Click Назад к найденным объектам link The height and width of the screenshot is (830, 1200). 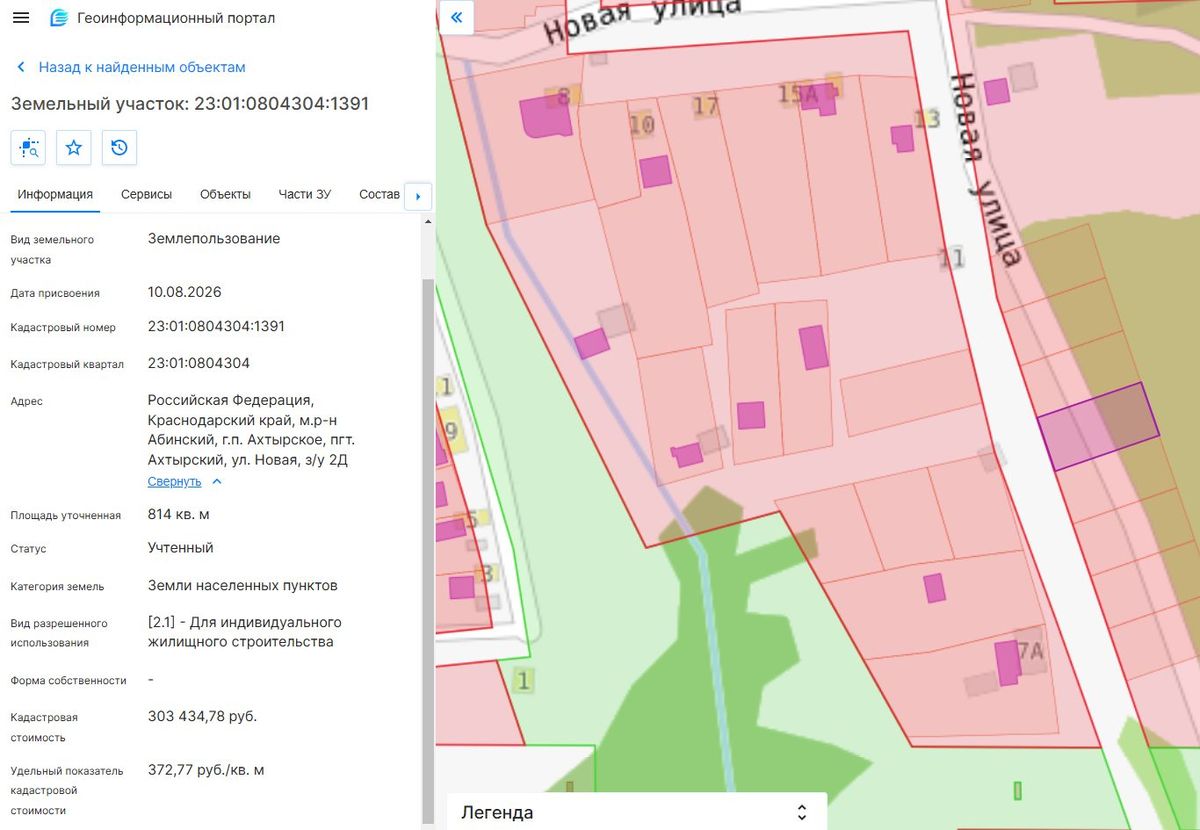point(142,67)
